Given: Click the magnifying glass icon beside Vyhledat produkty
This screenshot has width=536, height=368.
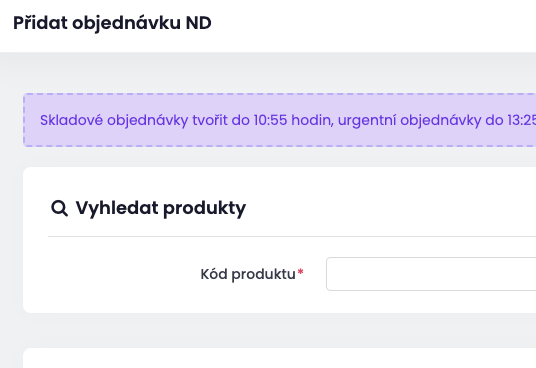Looking at the screenshot, I should click(x=59, y=208).
